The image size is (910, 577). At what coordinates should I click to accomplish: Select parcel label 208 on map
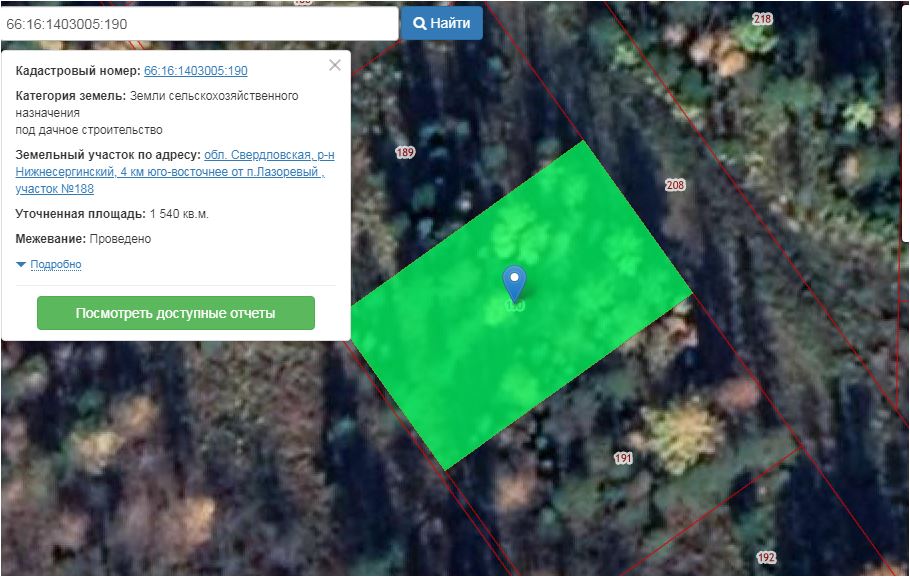pos(675,185)
